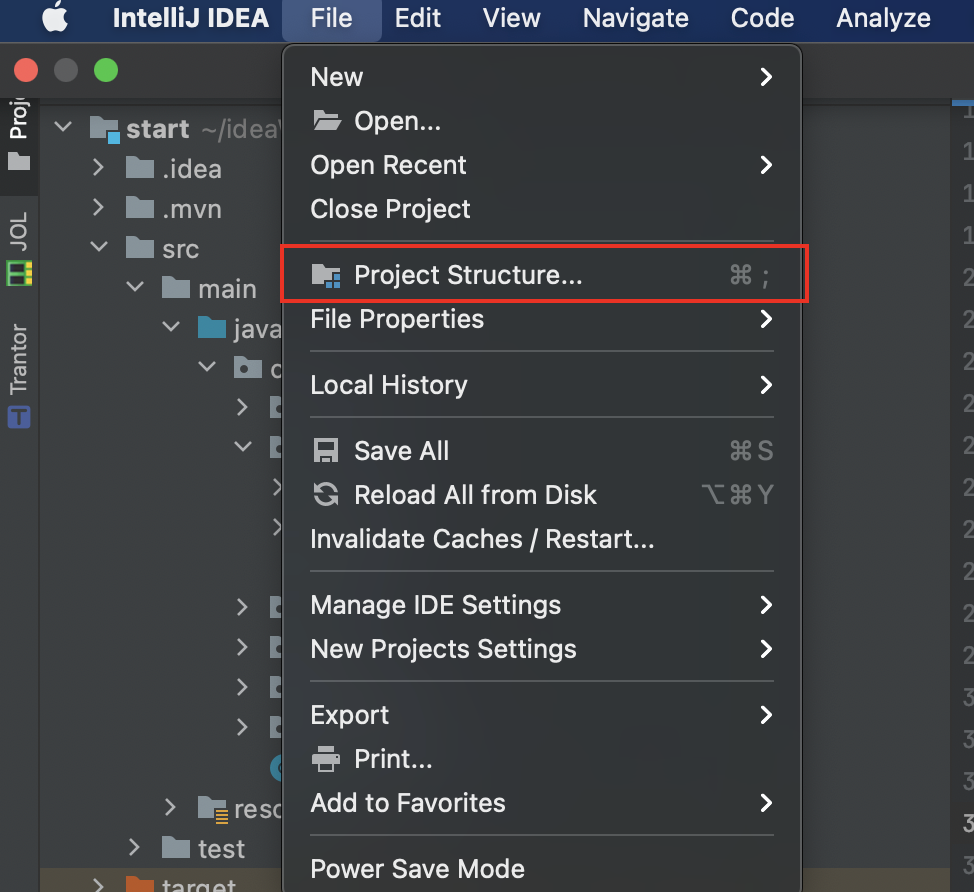The height and width of the screenshot is (892, 974).
Task: Select the start project root item
Action: pos(158,129)
